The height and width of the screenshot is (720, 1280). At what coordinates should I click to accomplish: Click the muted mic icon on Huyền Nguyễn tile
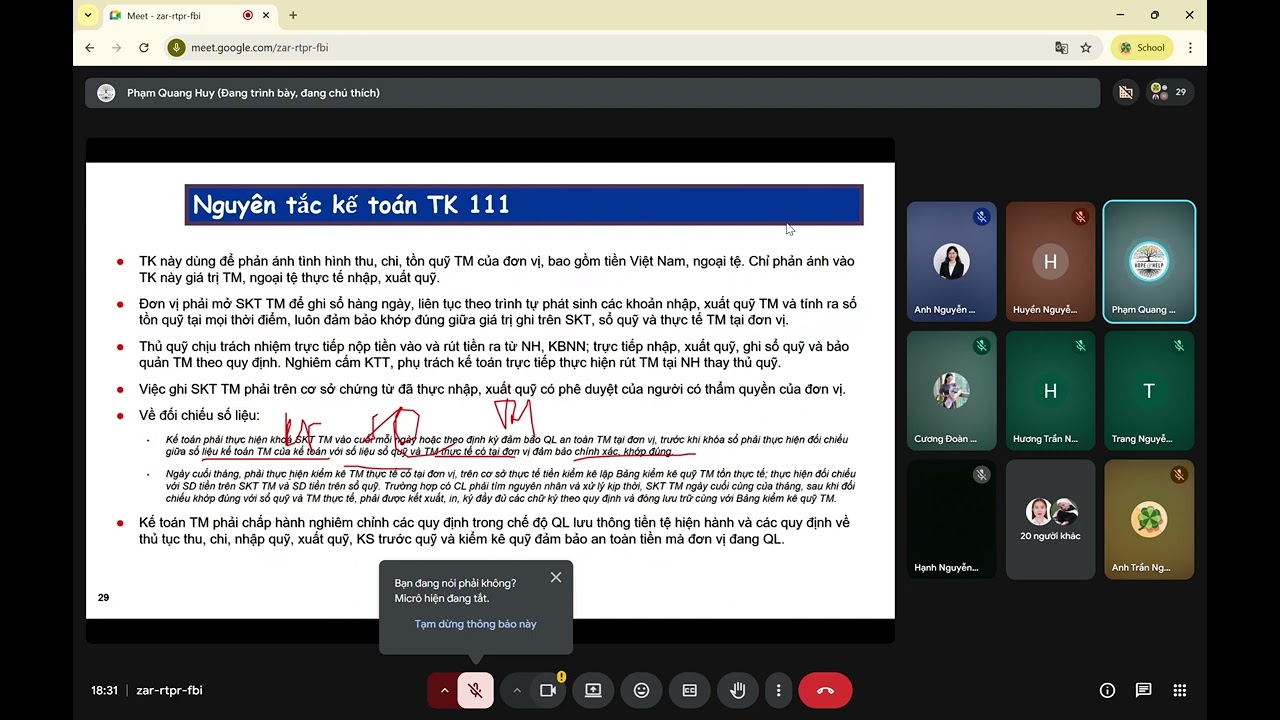(1080, 217)
